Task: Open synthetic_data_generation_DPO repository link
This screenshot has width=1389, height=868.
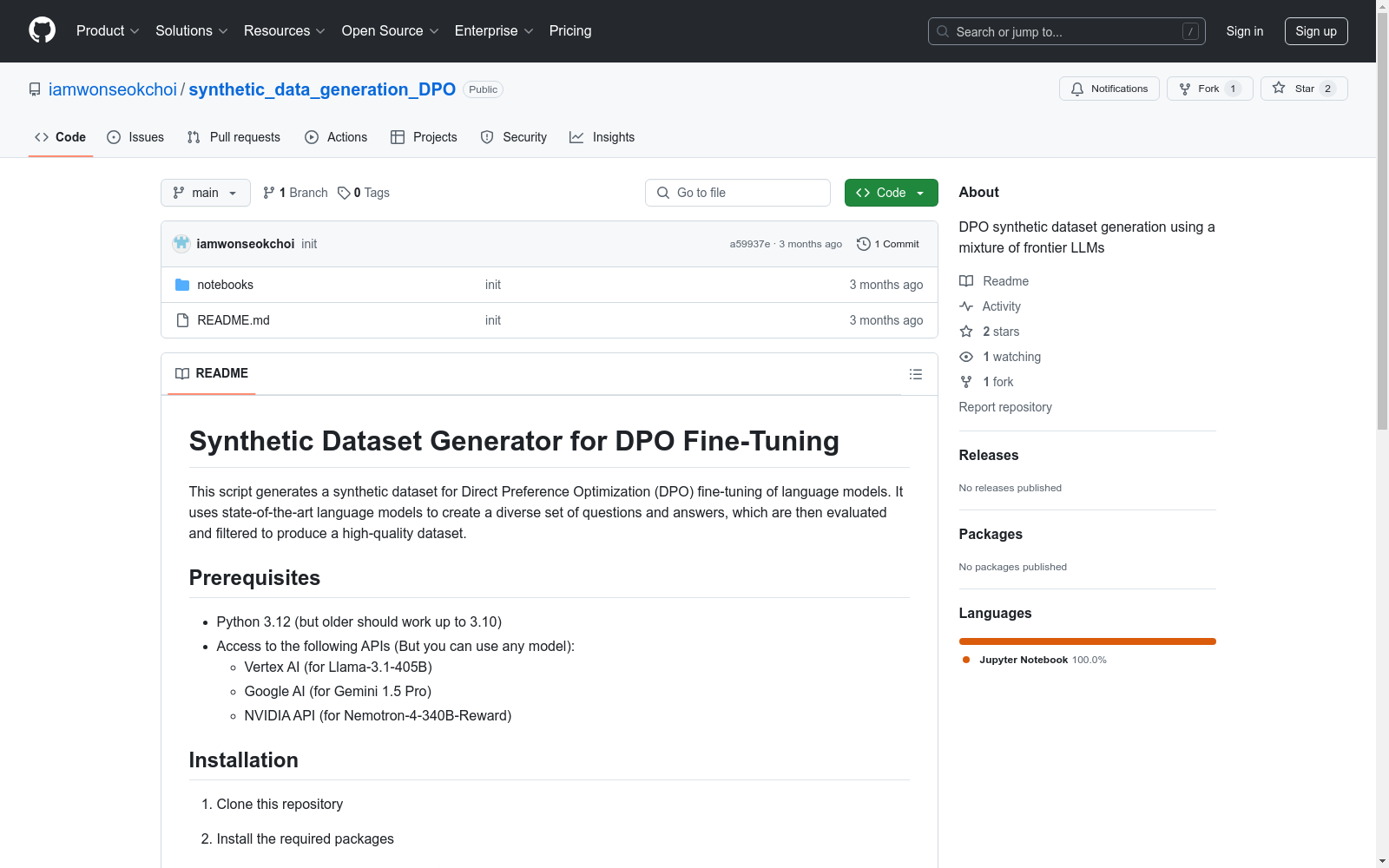Action: pyautogui.click(x=322, y=89)
